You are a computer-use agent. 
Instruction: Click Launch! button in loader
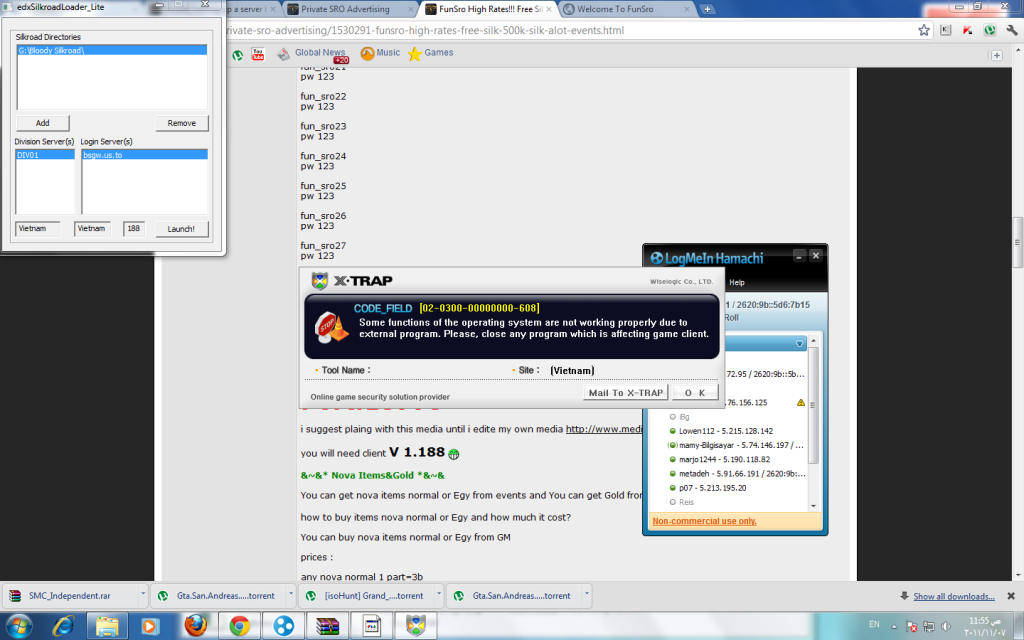(181, 229)
